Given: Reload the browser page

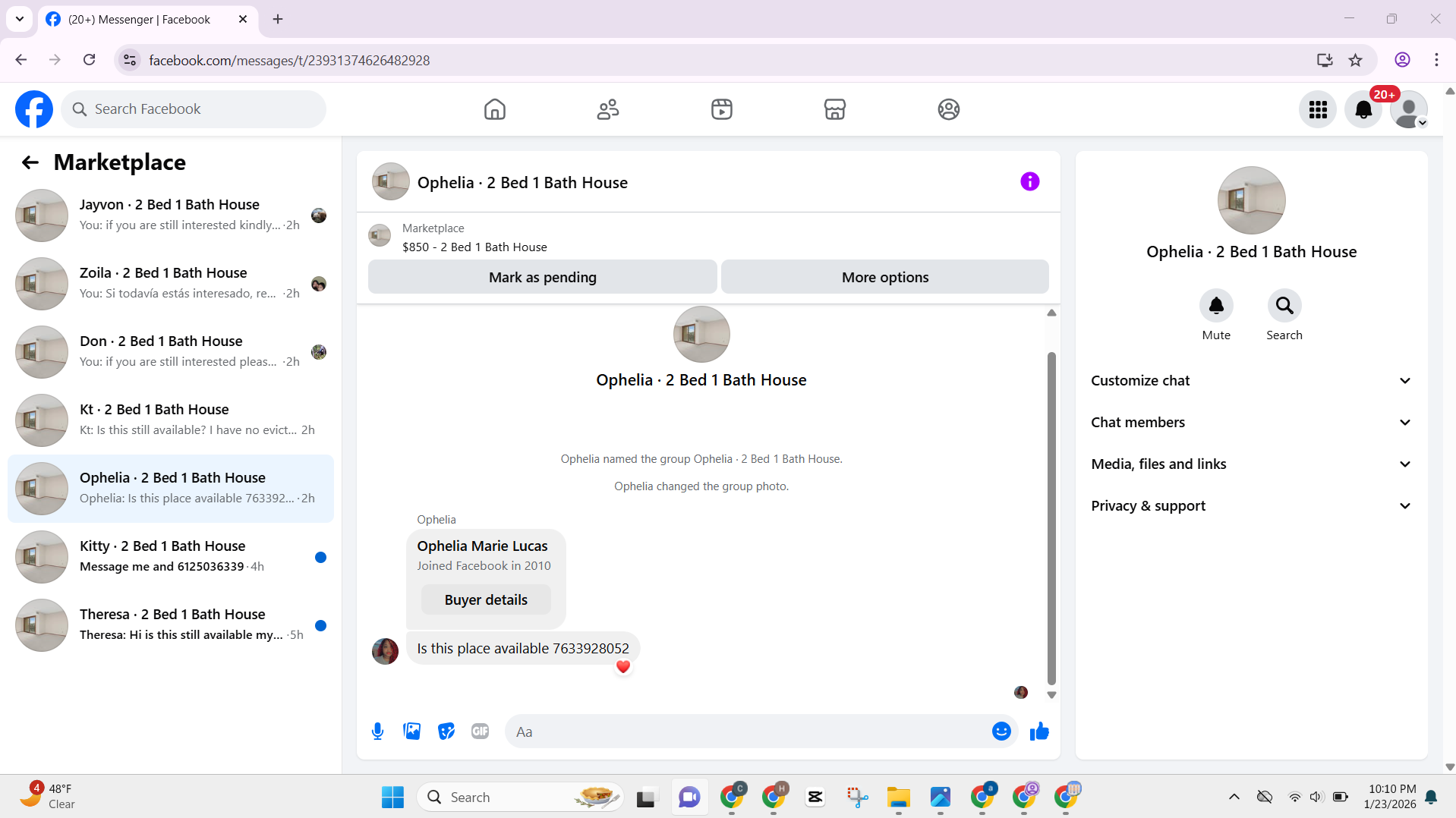Looking at the screenshot, I should coord(89,60).
